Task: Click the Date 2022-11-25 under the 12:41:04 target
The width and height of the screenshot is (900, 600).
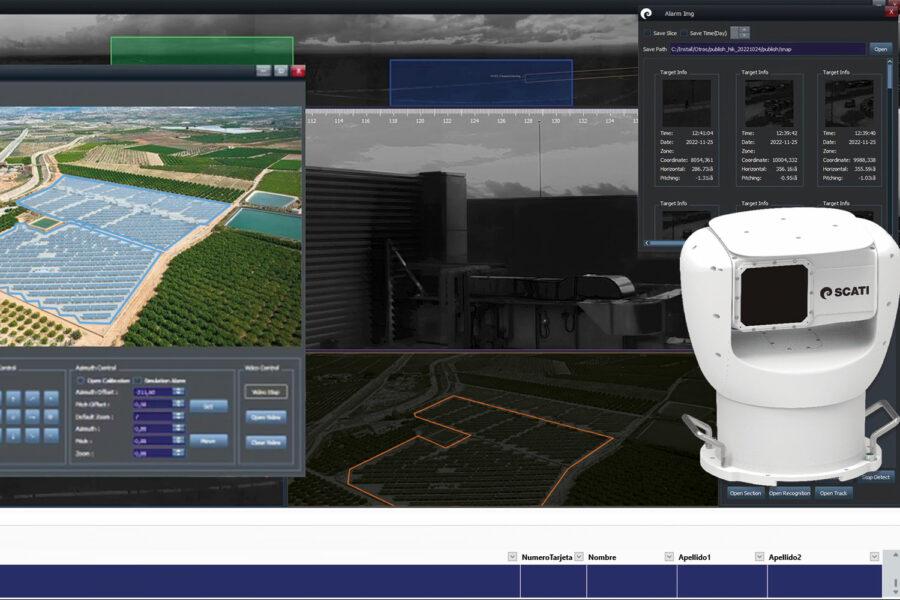Action: point(700,142)
